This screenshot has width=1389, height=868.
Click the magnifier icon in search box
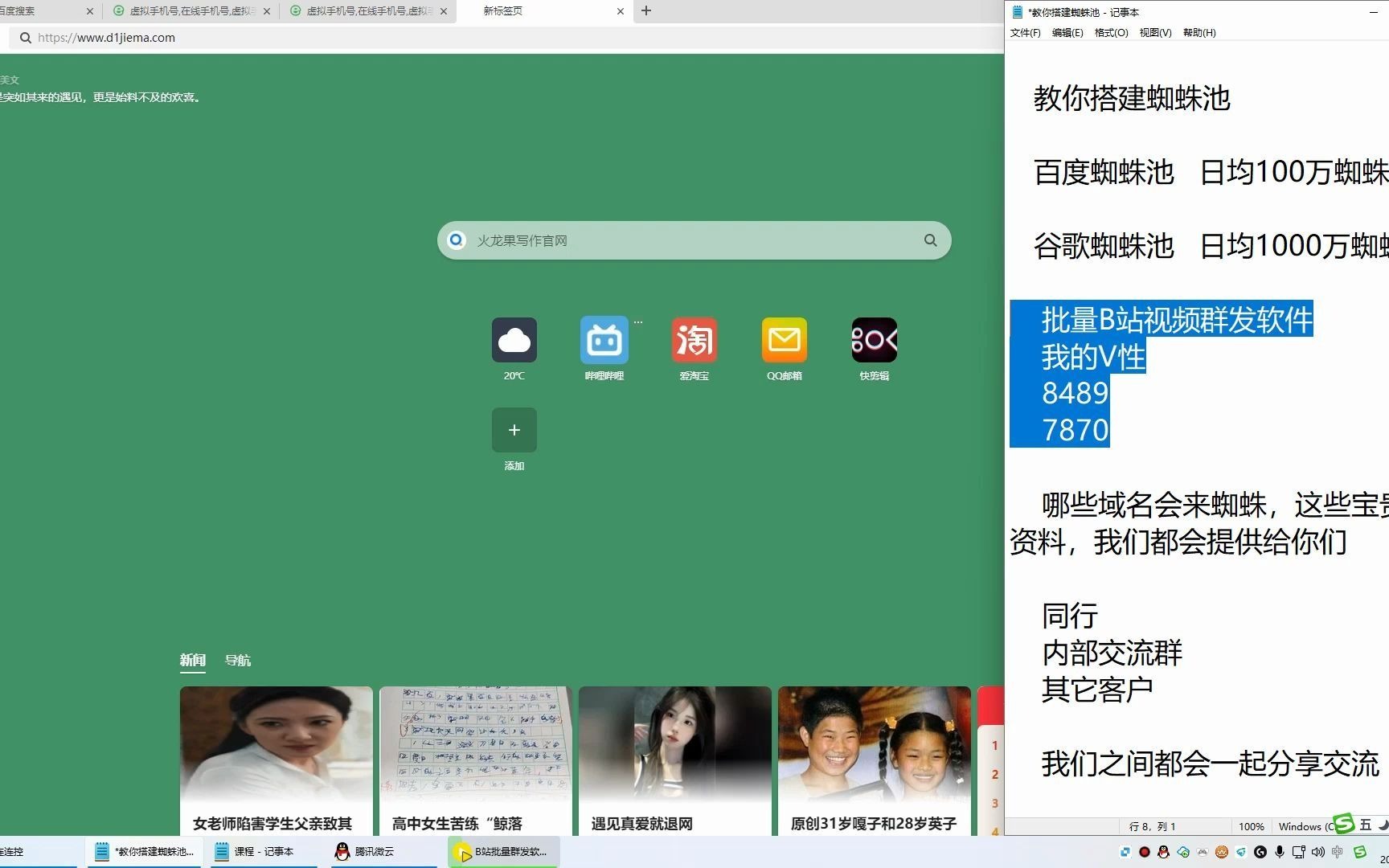pos(931,240)
